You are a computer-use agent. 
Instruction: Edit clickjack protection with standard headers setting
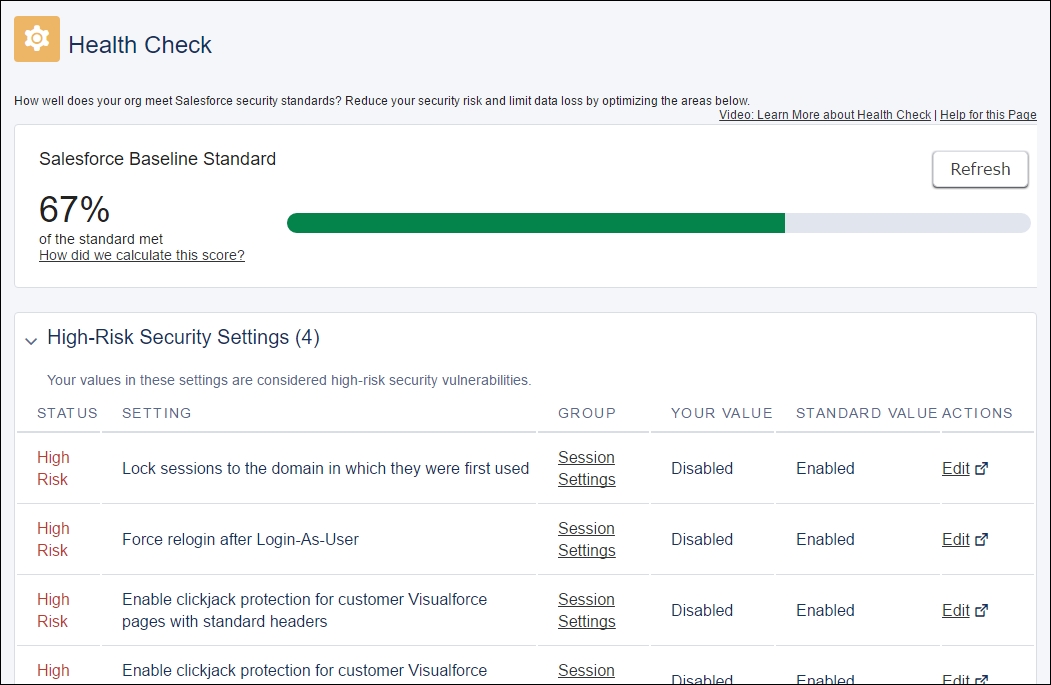click(x=955, y=611)
